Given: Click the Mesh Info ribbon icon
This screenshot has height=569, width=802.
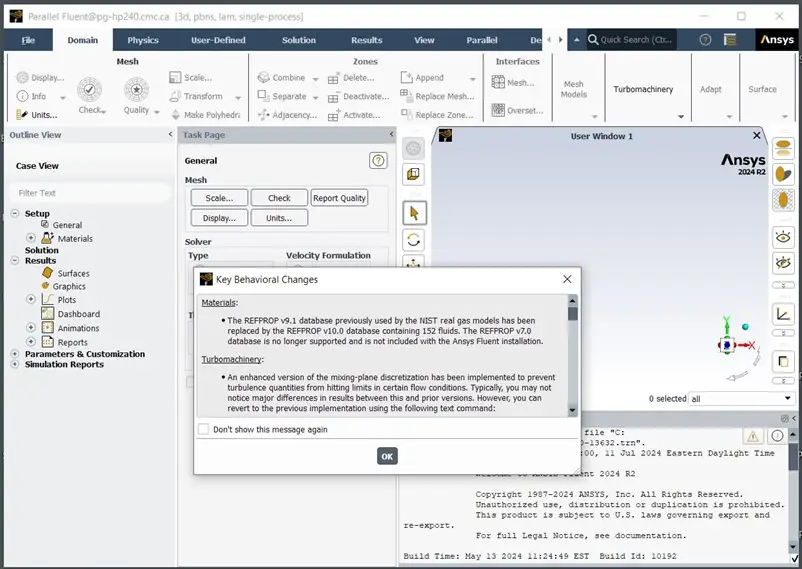Looking at the screenshot, I should click(x=23, y=96).
